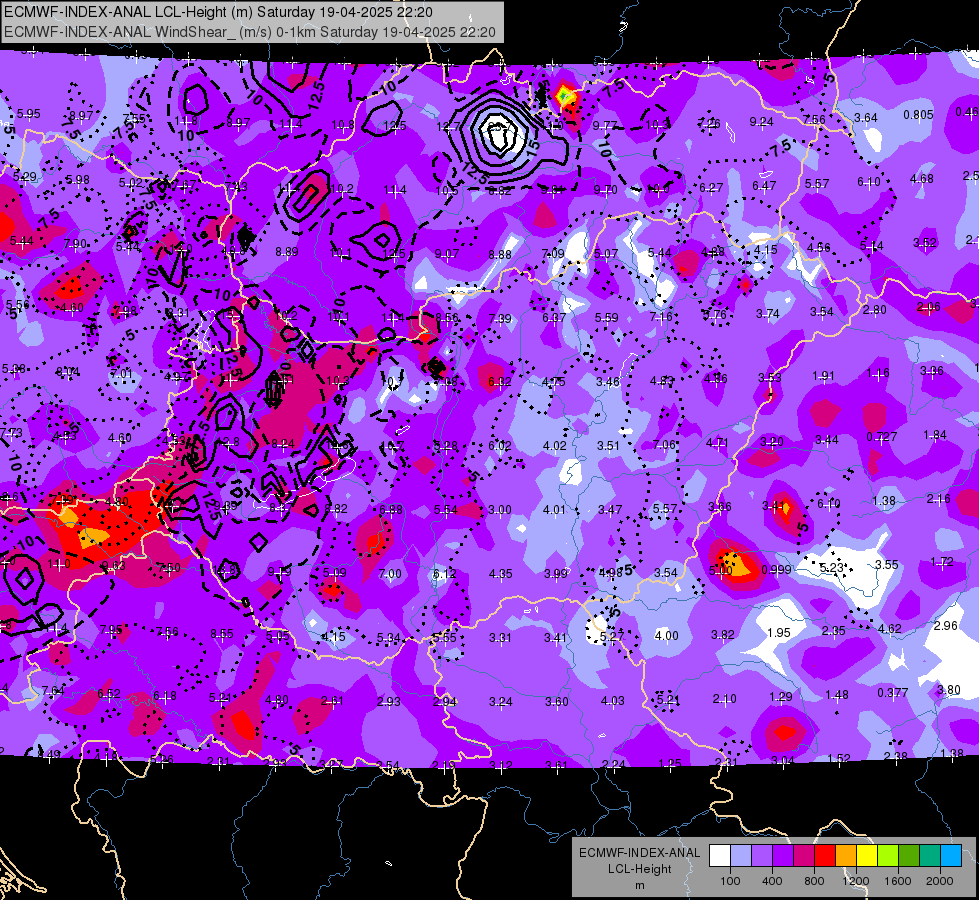
Task: Click the 'ECMWF-INDEX-ANAL' label in the legend box
Action: [x=639, y=853]
